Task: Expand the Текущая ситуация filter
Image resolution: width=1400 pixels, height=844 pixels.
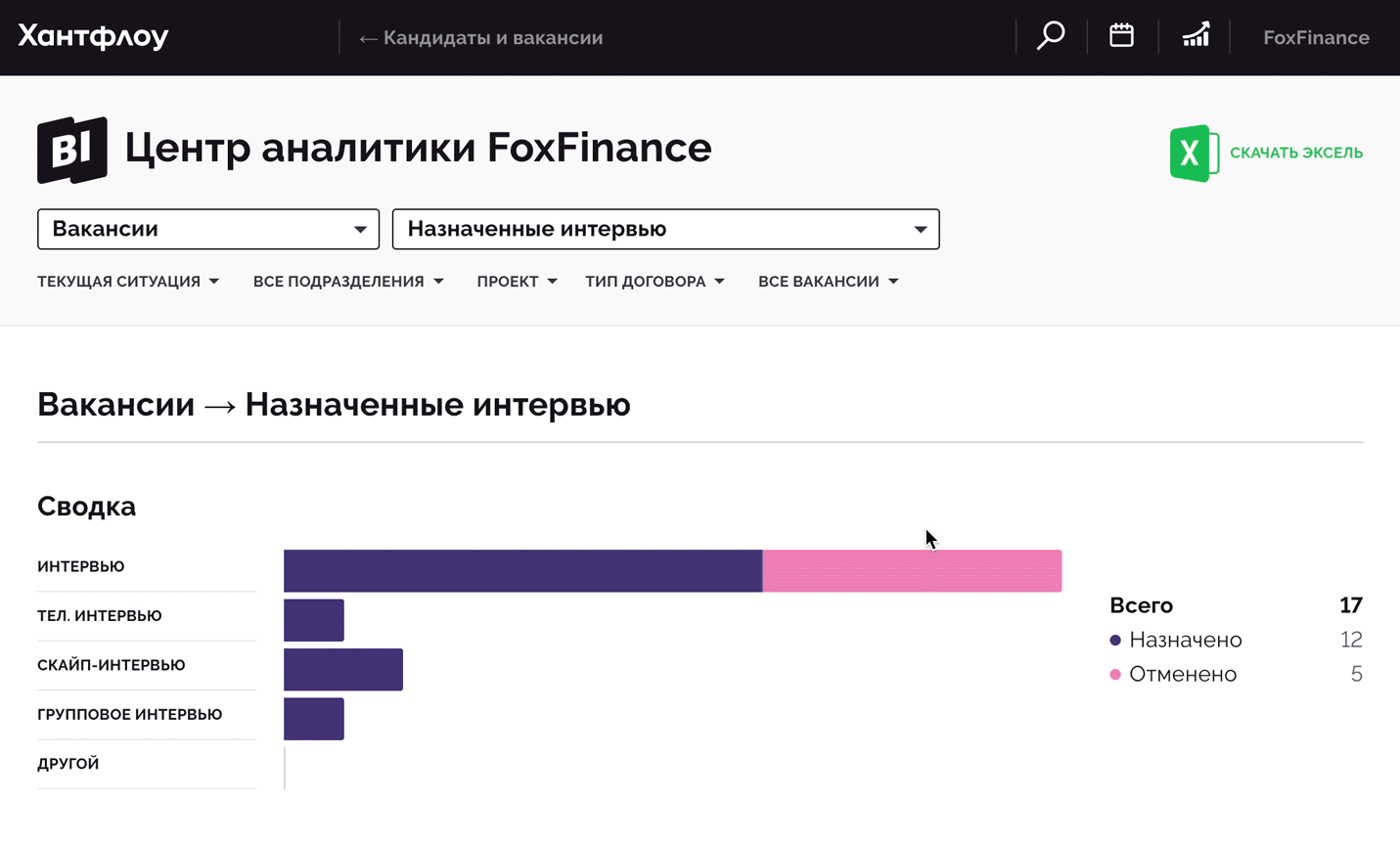Action: coord(128,282)
